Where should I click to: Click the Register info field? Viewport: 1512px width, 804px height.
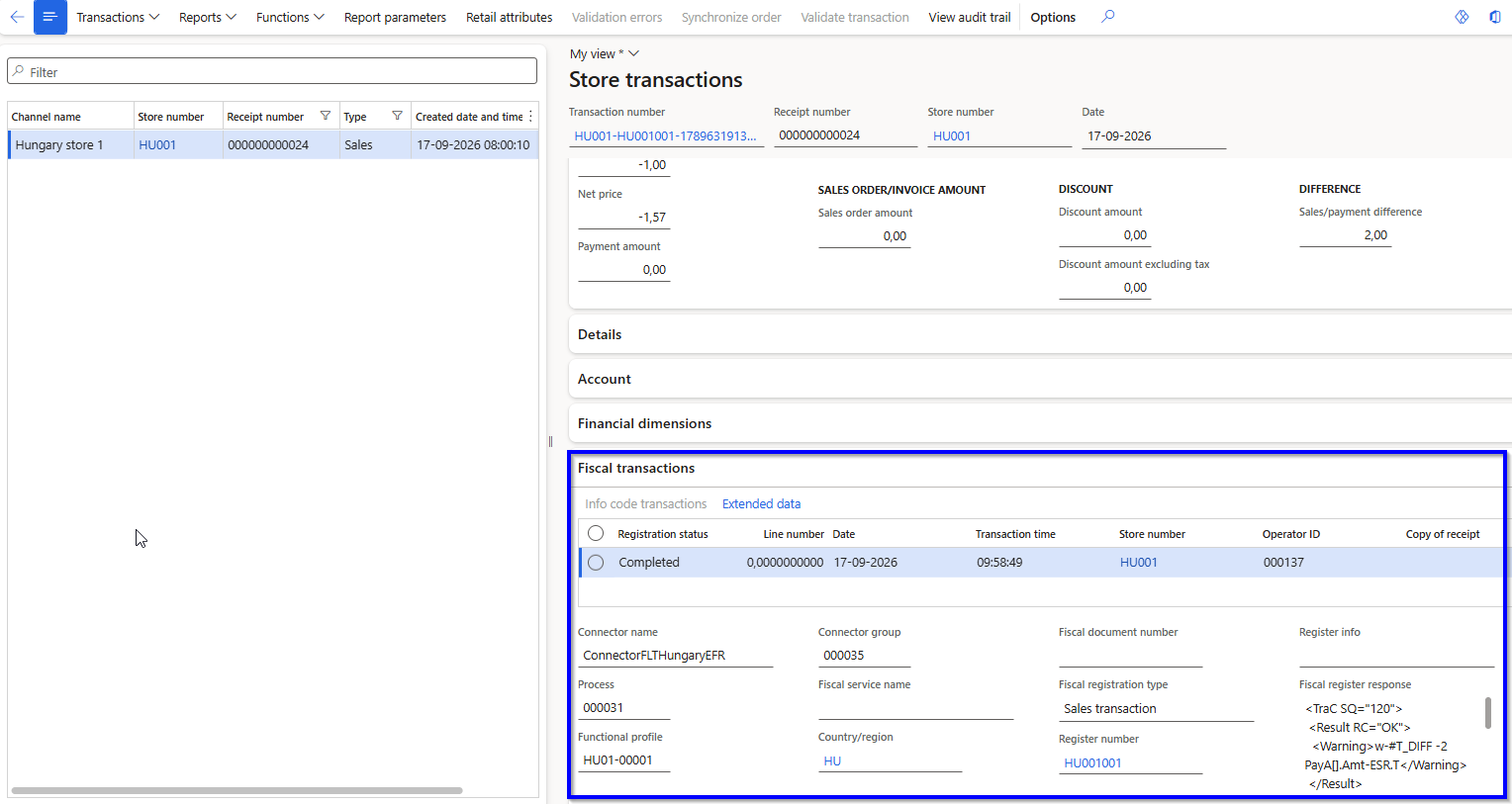coord(1396,655)
